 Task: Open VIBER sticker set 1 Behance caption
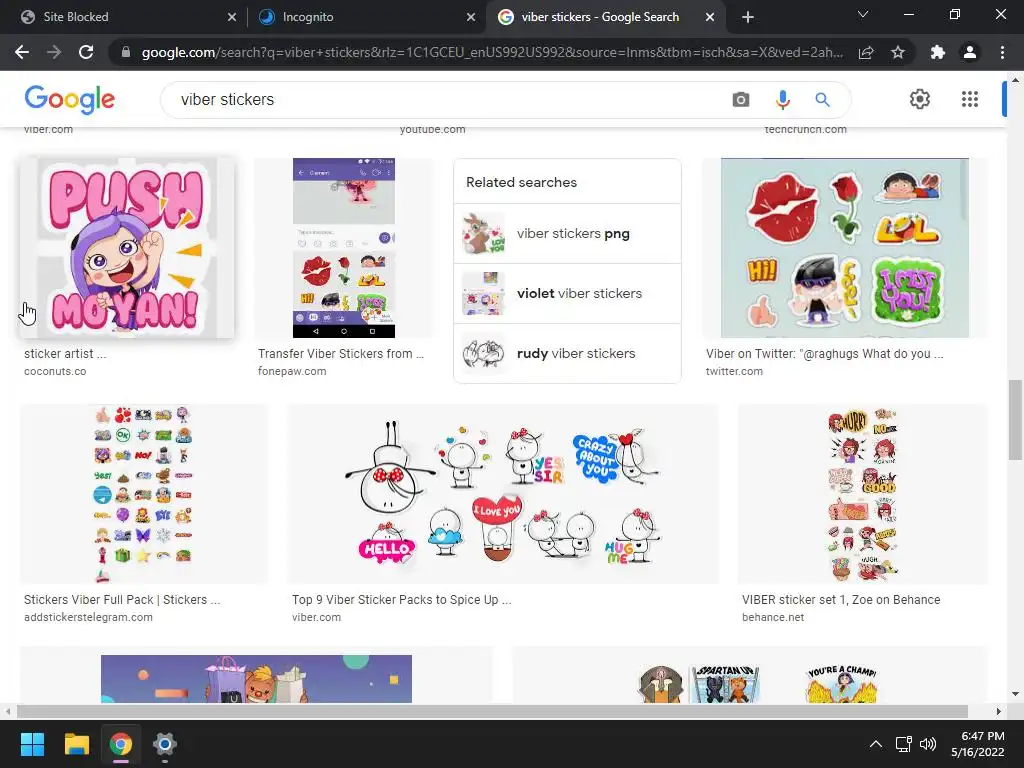click(841, 600)
